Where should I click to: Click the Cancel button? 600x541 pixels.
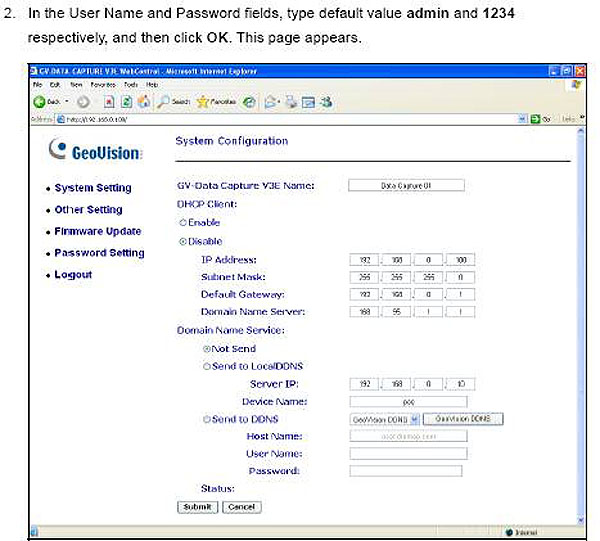(241, 507)
